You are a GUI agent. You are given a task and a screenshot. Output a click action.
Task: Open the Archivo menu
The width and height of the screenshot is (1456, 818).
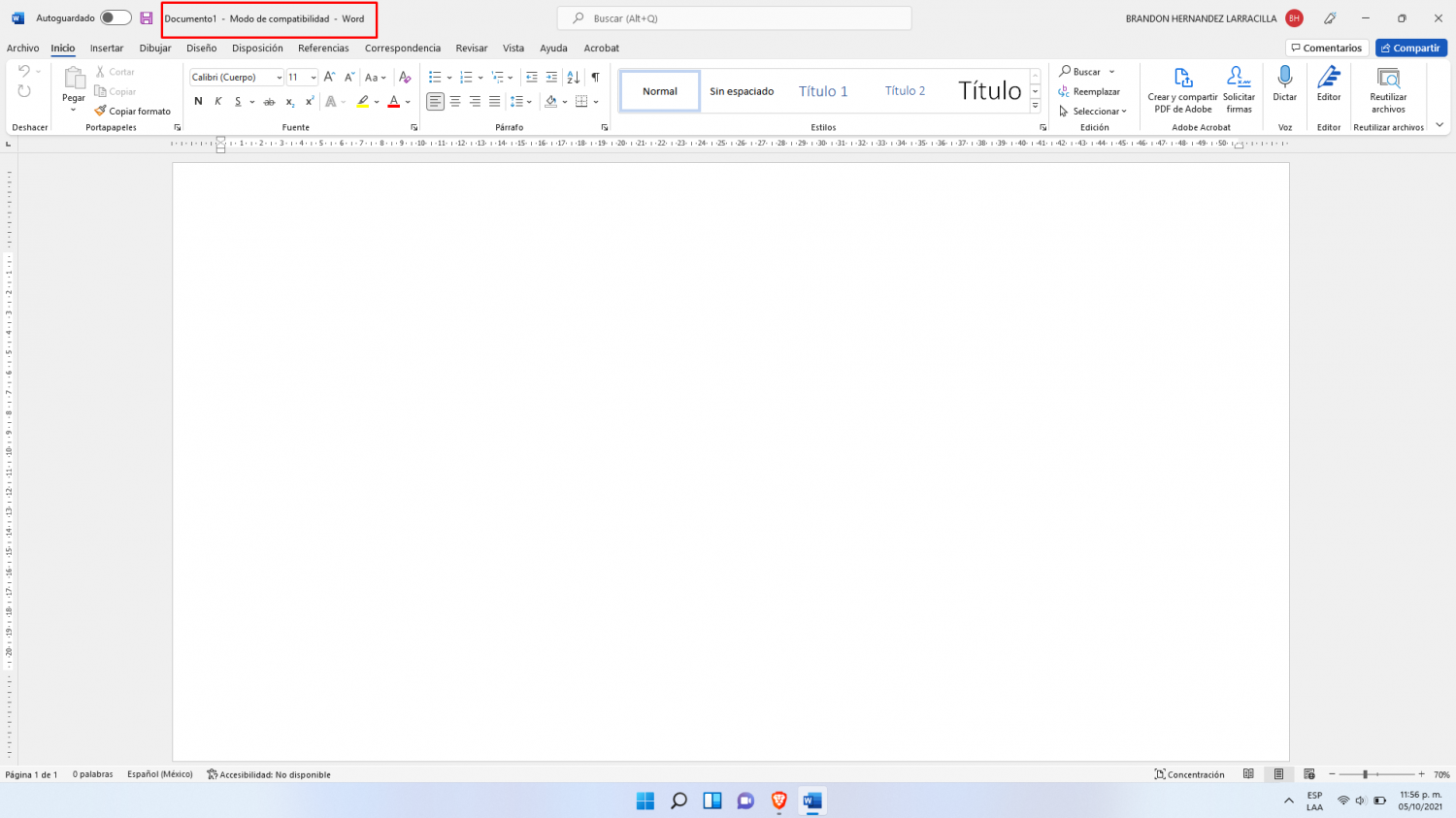[x=22, y=48]
